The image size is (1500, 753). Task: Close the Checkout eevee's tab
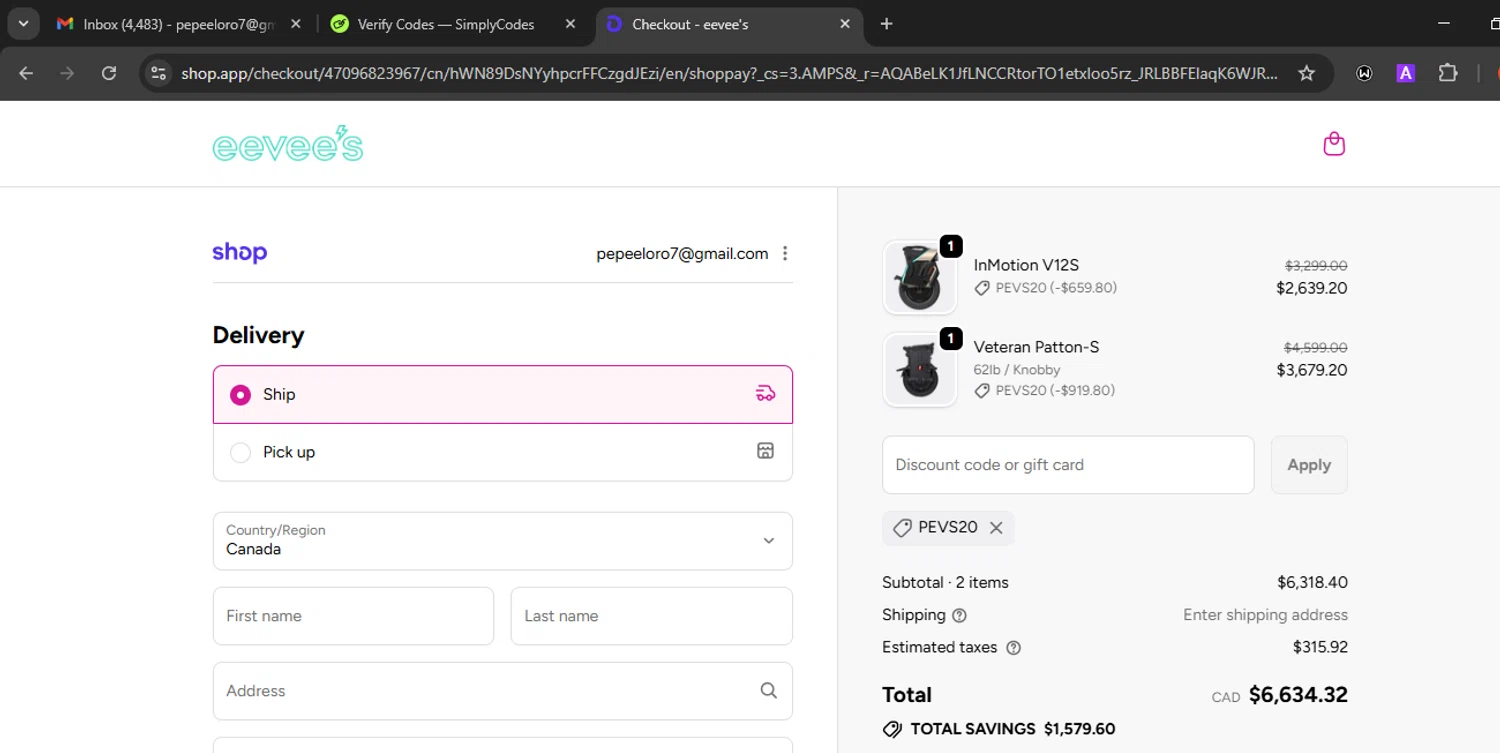click(x=845, y=24)
